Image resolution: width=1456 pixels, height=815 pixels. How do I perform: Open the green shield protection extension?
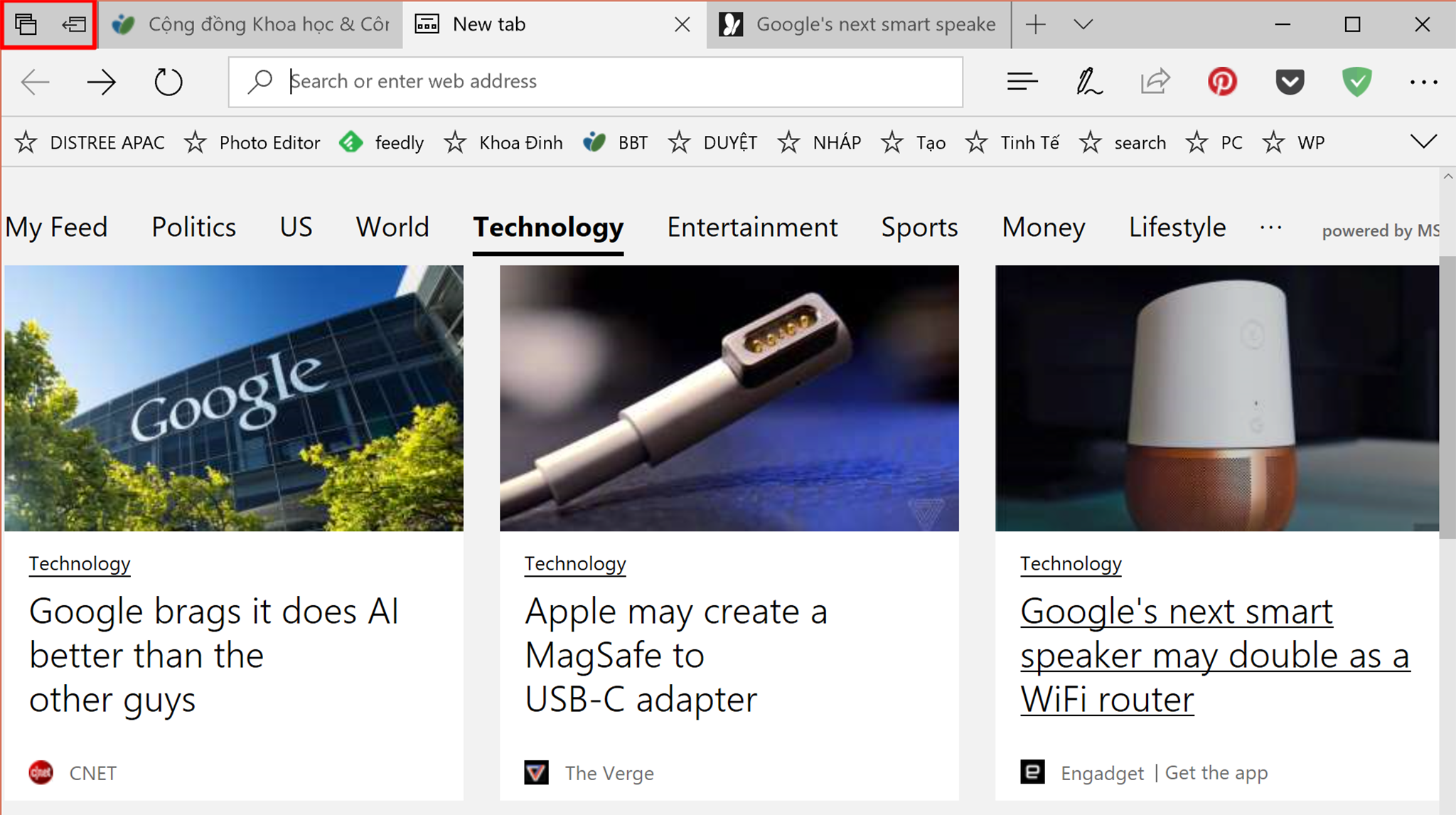tap(1356, 81)
